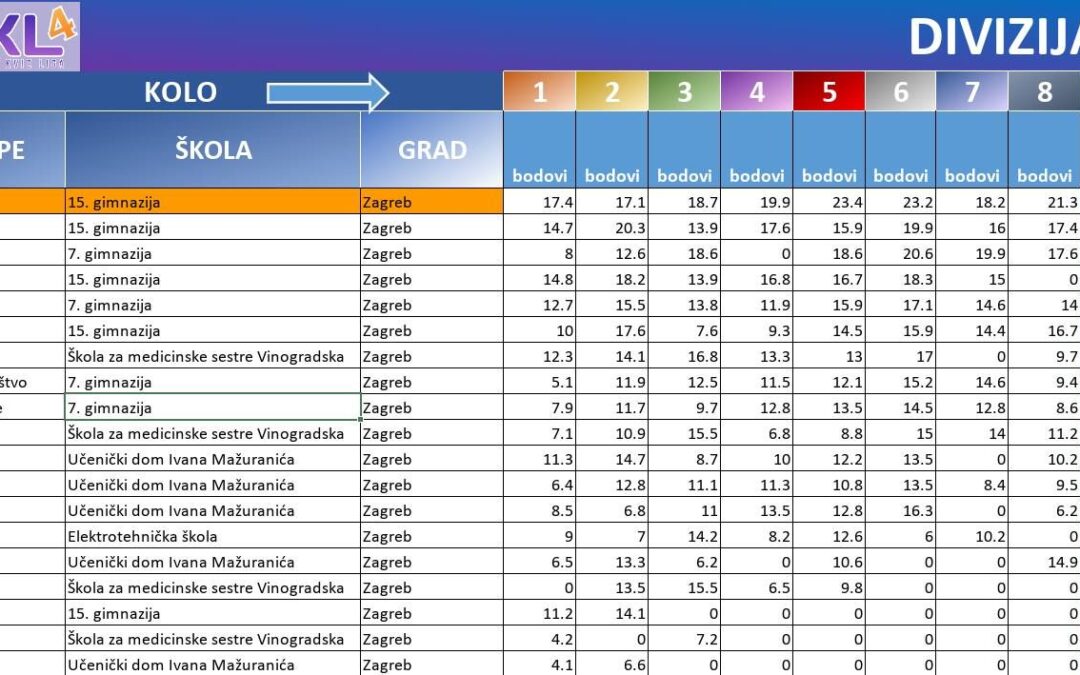Select the Zagreb cell in the orange row
This screenshot has width=1080, height=675.
(385, 201)
